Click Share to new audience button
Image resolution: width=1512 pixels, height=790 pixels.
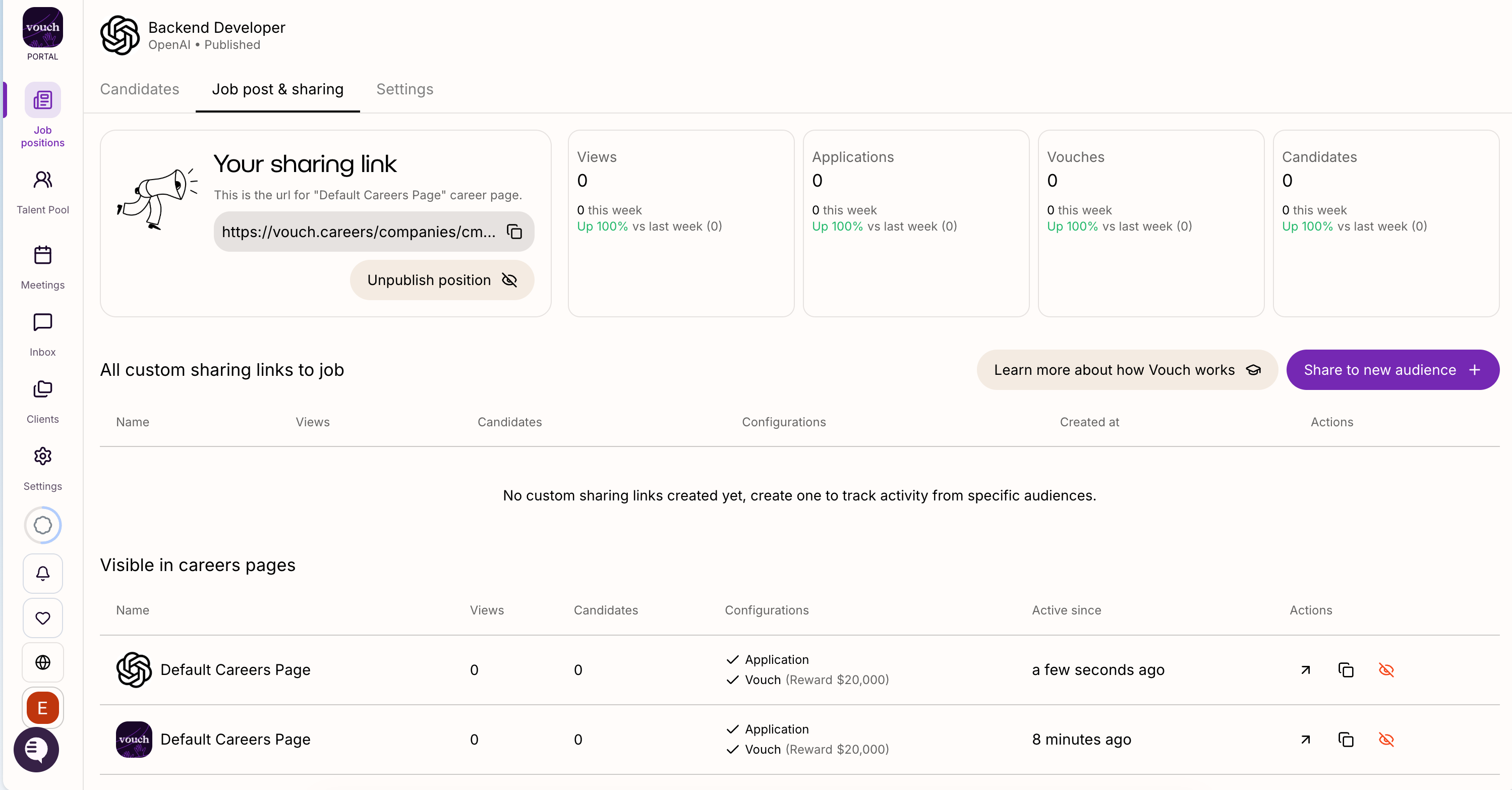click(1392, 370)
